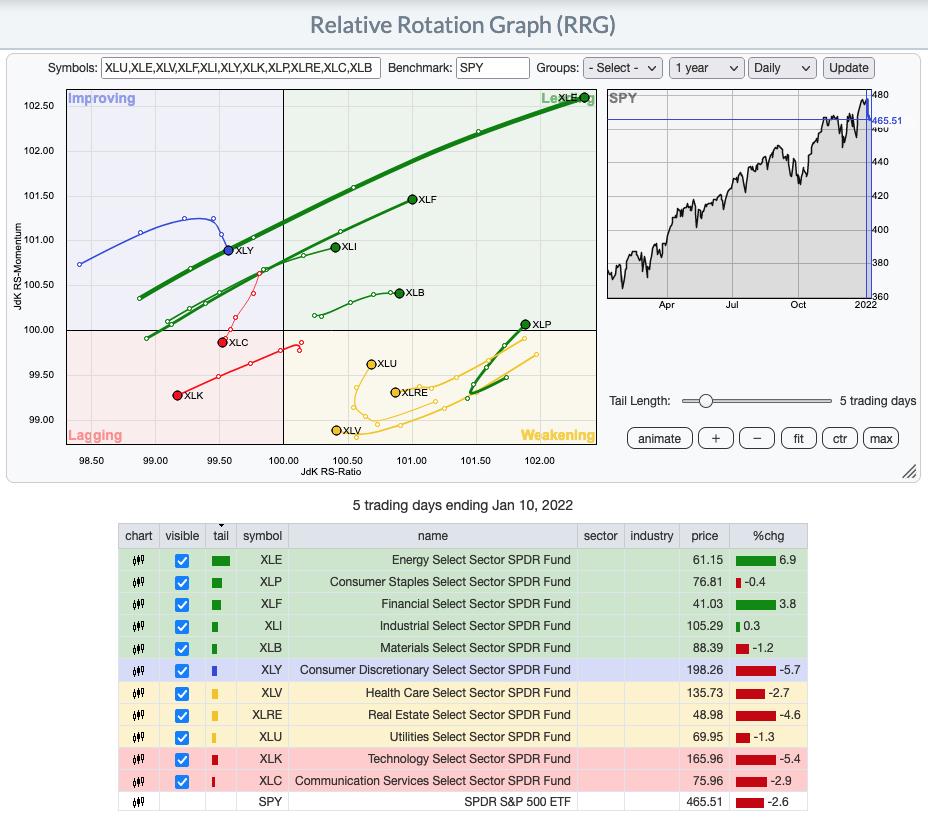Open the chart icon for XLB row
Image resolution: width=928 pixels, height=818 pixels.
[138, 649]
